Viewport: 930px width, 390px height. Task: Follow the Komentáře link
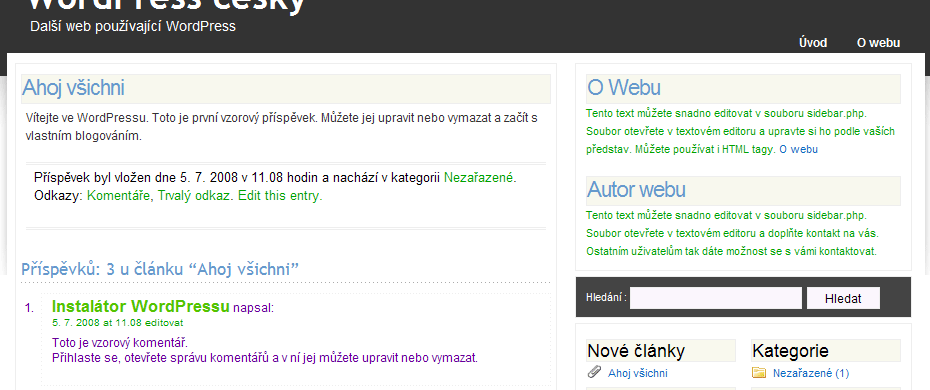119,196
